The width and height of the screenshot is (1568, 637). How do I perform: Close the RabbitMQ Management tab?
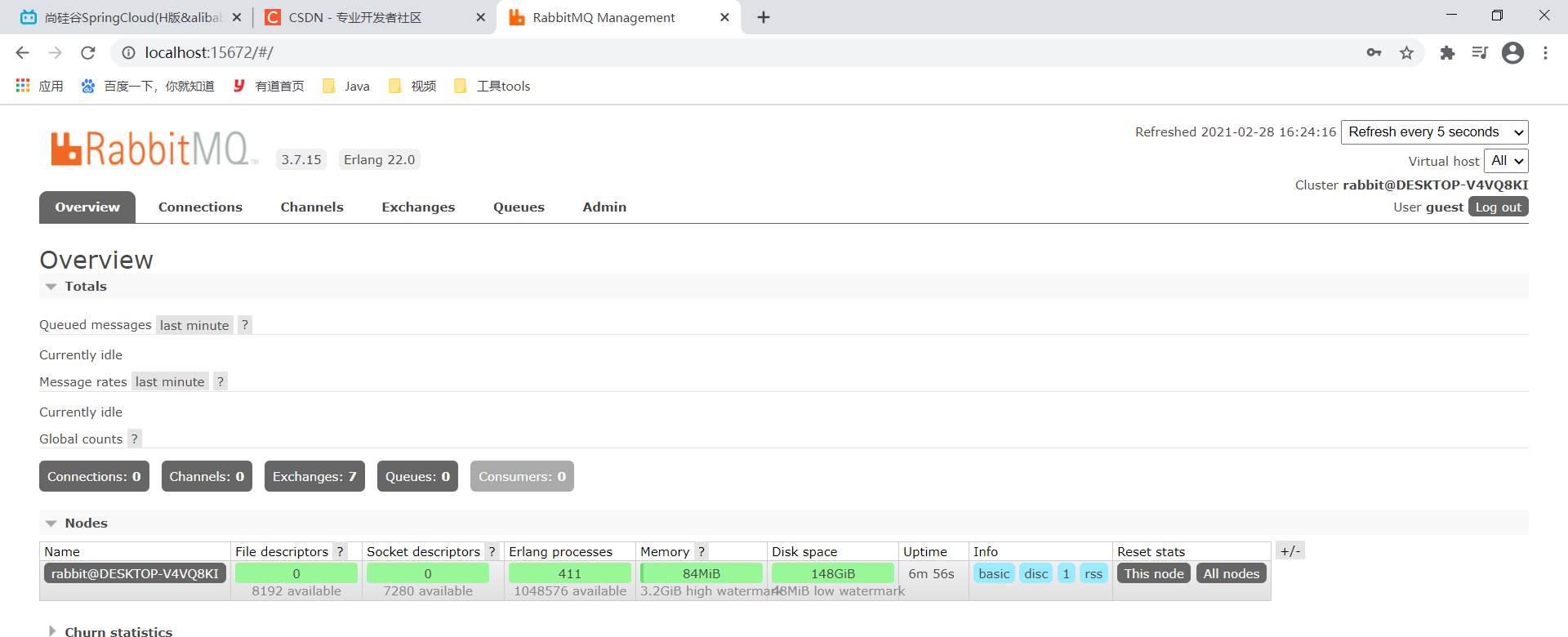pyautogui.click(x=724, y=17)
